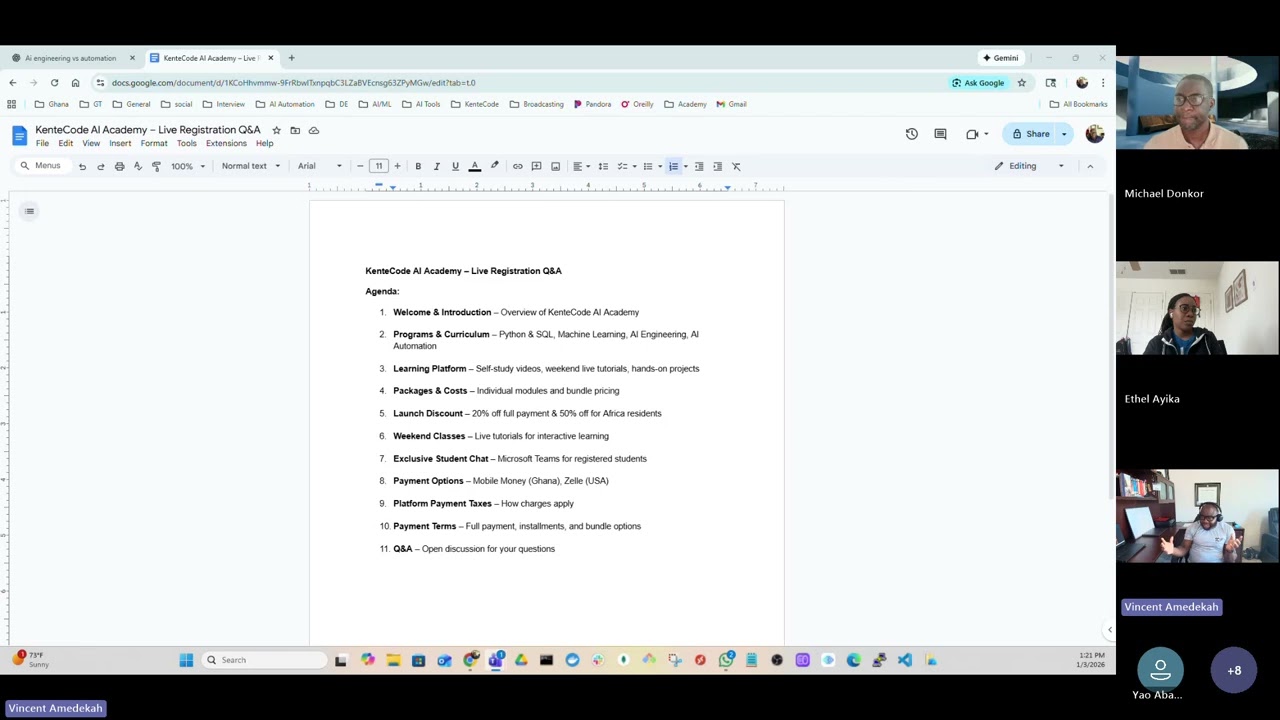Add a comment using toolbar icon

pos(536,166)
